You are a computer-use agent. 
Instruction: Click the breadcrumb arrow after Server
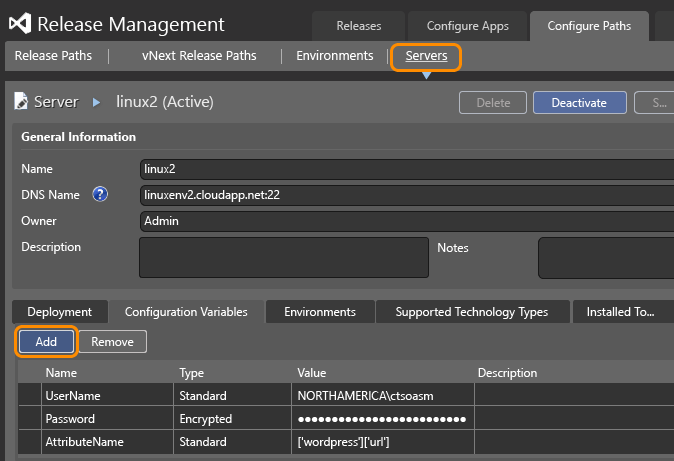[97, 102]
